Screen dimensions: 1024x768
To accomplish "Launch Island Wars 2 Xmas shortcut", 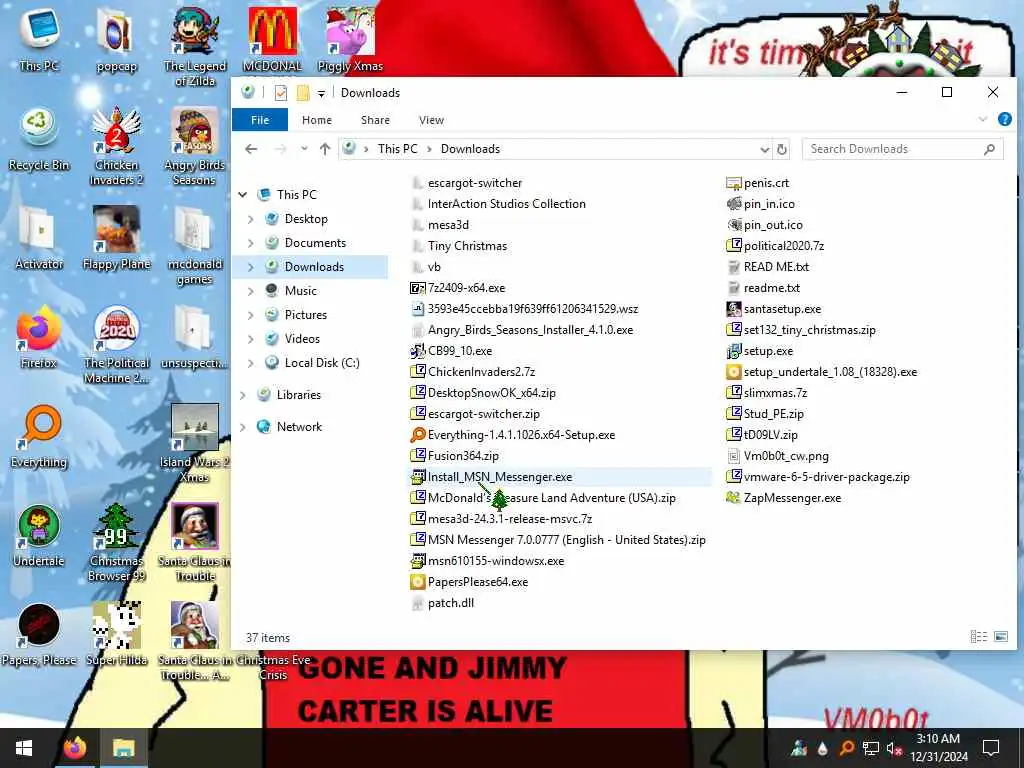I will [194, 443].
